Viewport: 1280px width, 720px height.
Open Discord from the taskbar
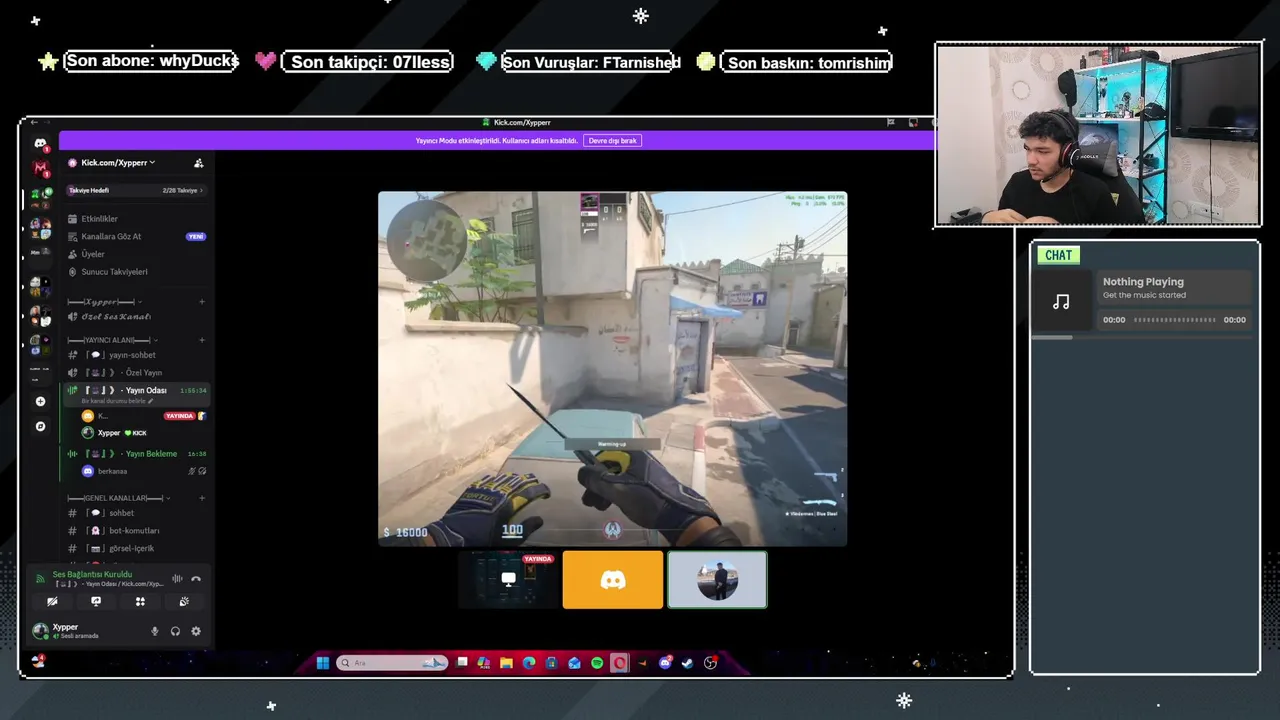[666, 663]
